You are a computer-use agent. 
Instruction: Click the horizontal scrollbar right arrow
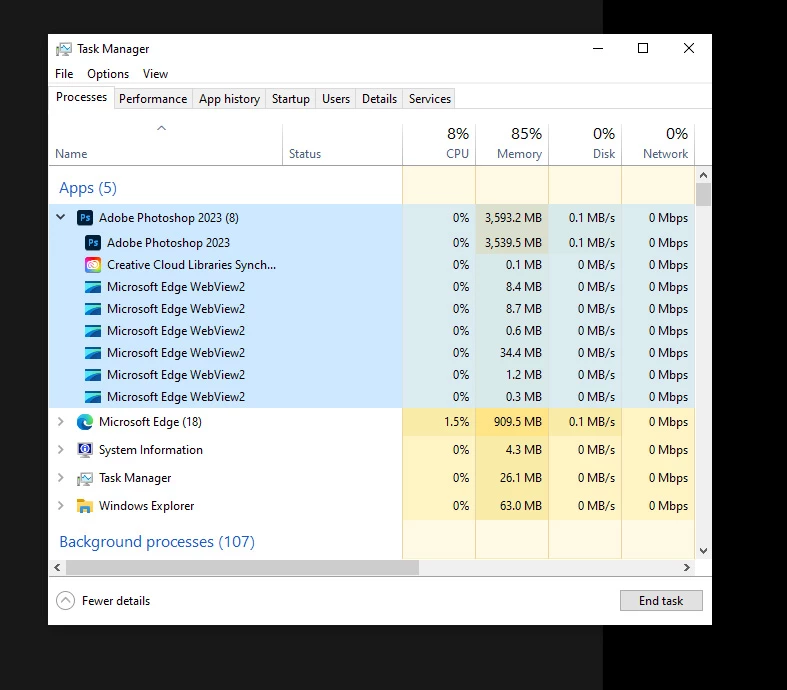(687, 568)
